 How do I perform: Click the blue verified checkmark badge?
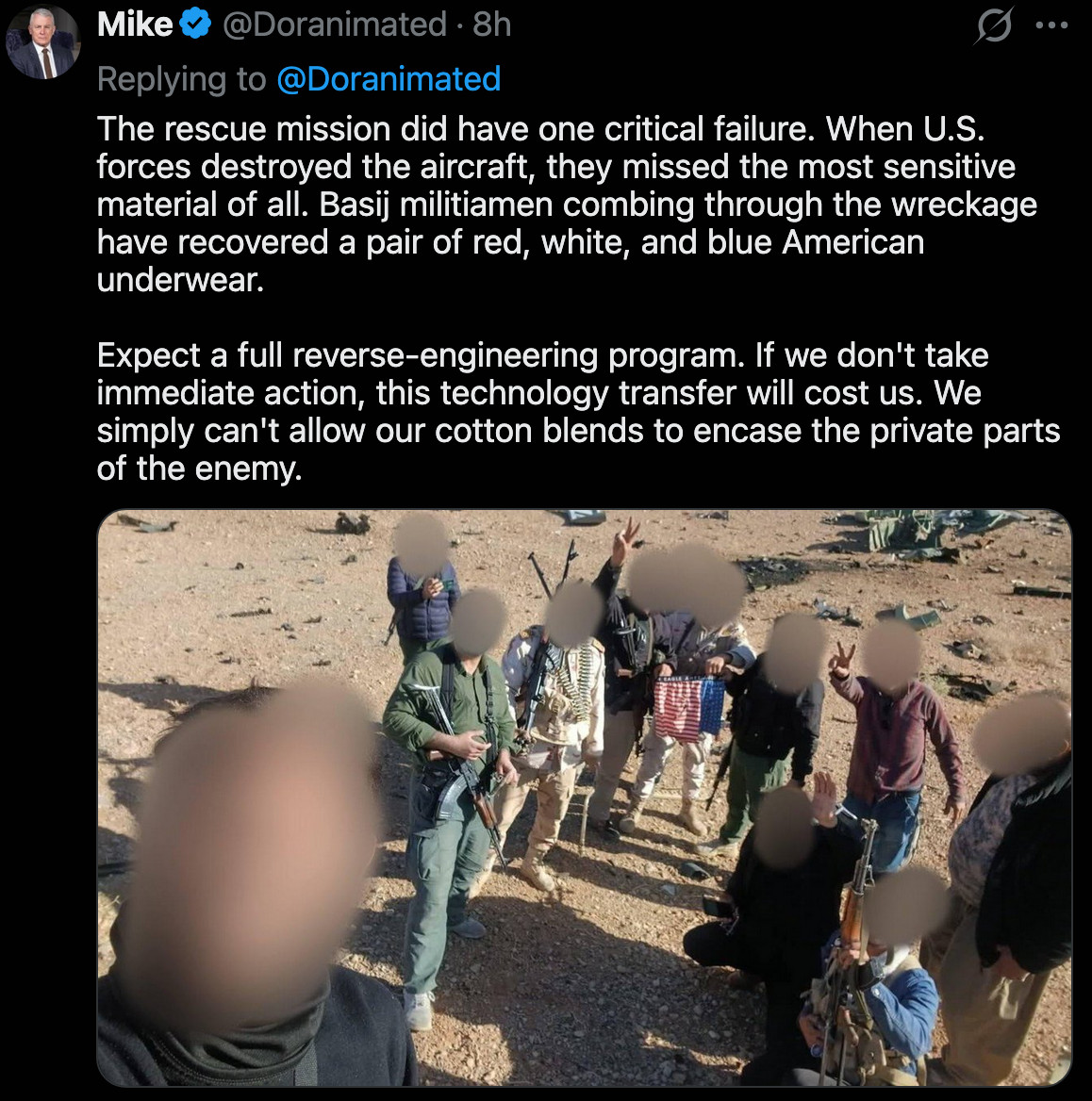[195, 25]
